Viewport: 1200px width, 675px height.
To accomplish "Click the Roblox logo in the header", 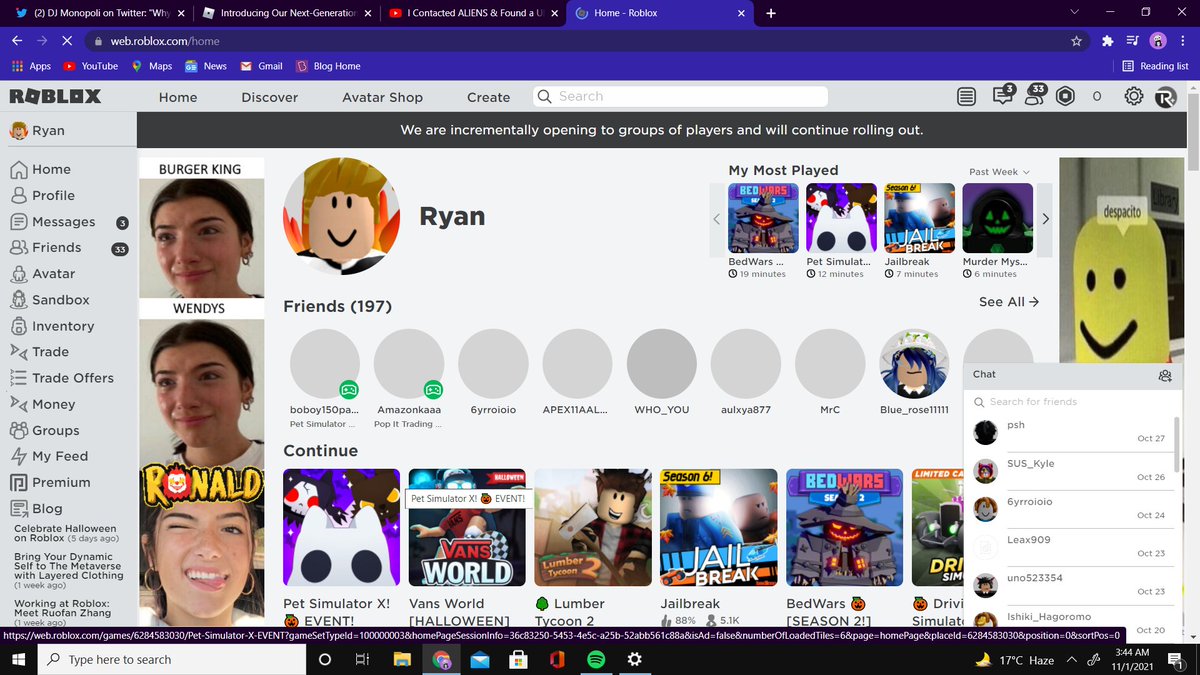I will pyautogui.click(x=56, y=97).
